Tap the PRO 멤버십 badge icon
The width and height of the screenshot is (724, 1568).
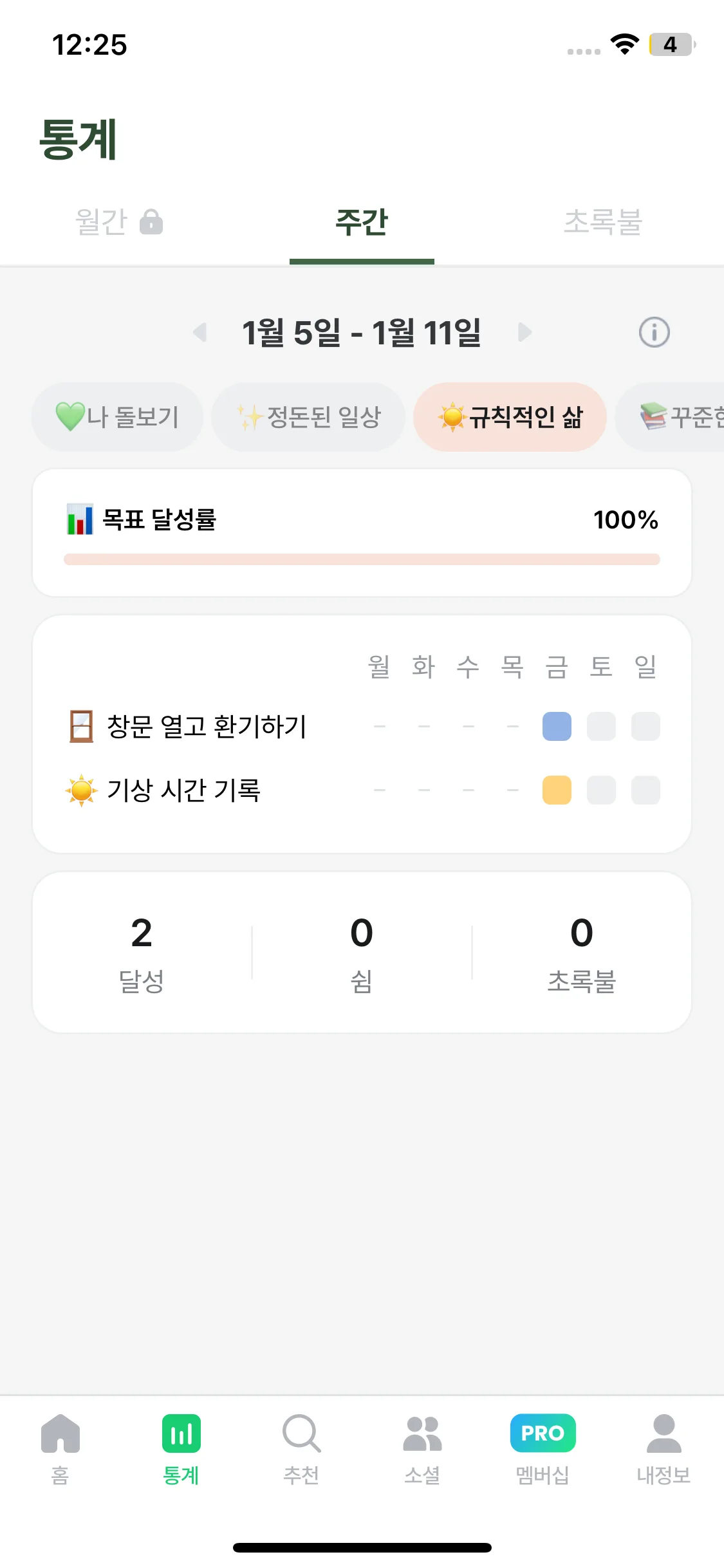[543, 1433]
